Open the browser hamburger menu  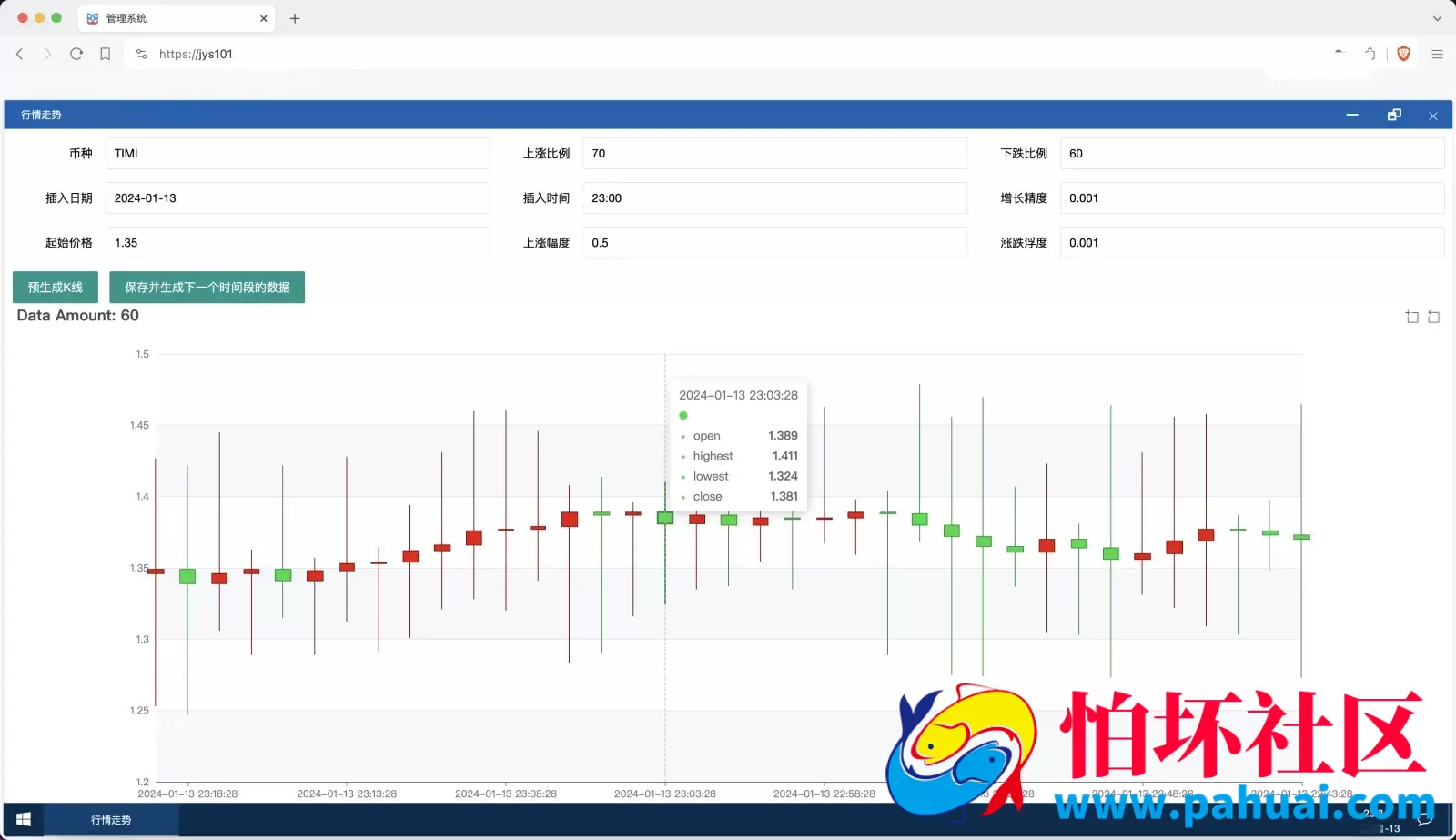click(1438, 55)
